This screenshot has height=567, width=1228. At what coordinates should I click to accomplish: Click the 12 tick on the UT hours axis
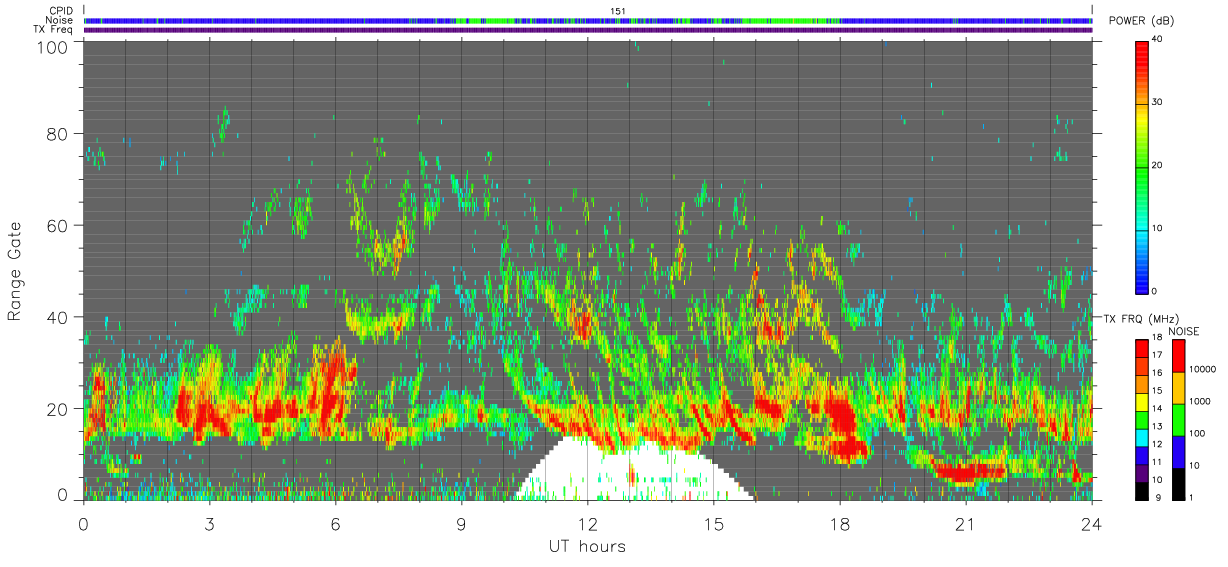tap(587, 524)
